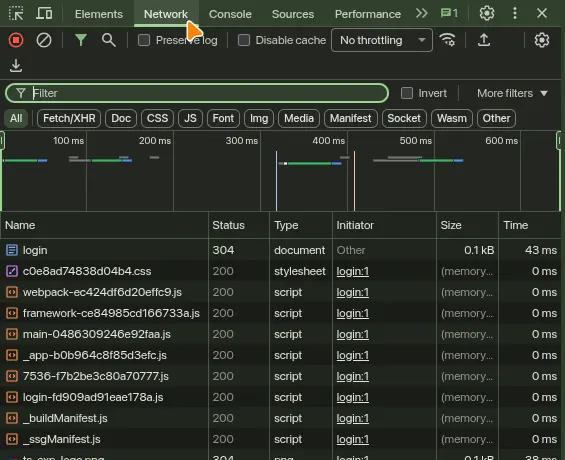Select the inspect element tool
The width and height of the screenshot is (565, 460).
[16, 14]
